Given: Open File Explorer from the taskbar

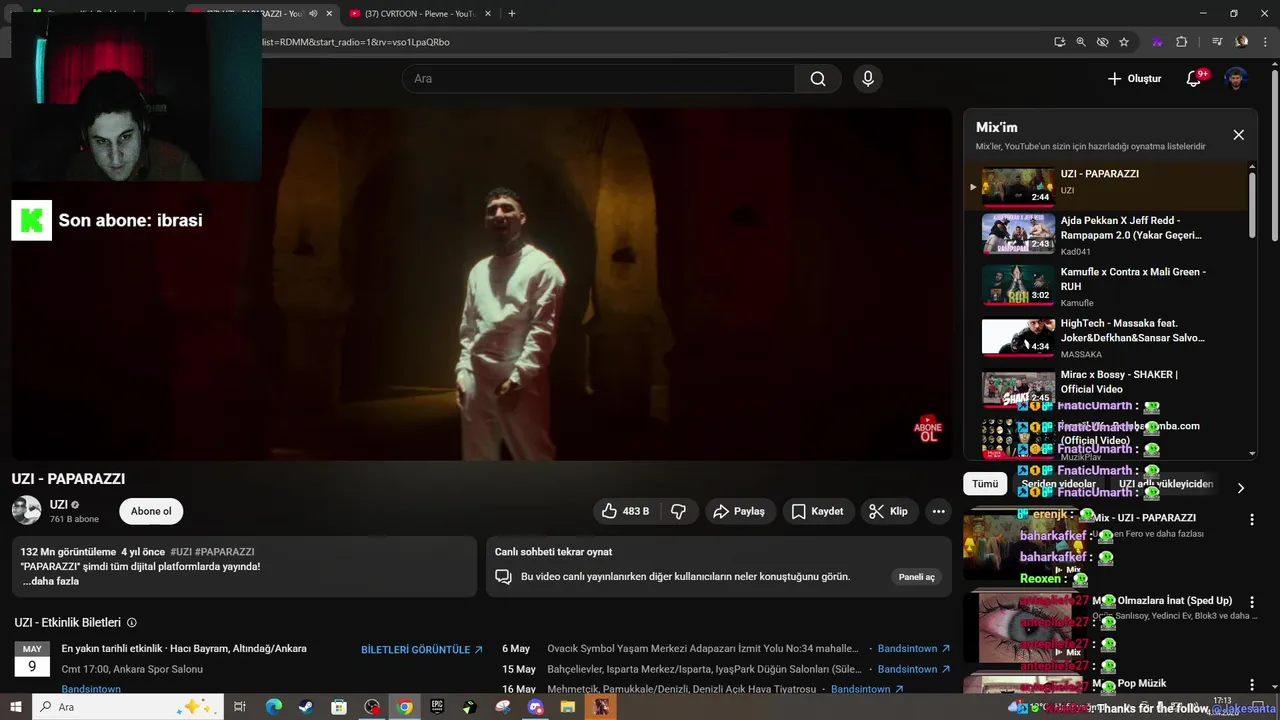Looking at the screenshot, I should [x=568, y=707].
